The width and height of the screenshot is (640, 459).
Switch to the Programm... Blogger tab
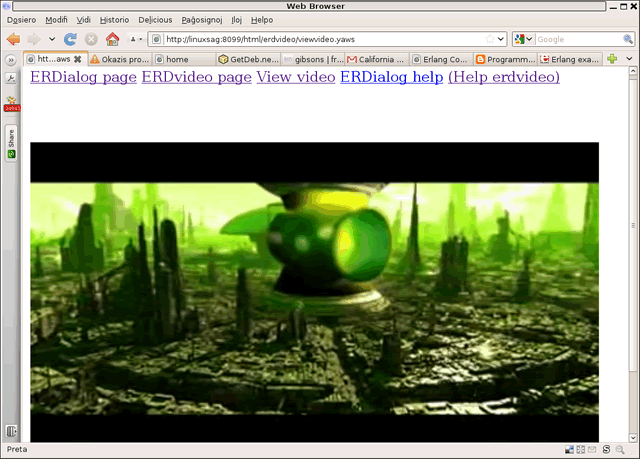click(505, 60)
